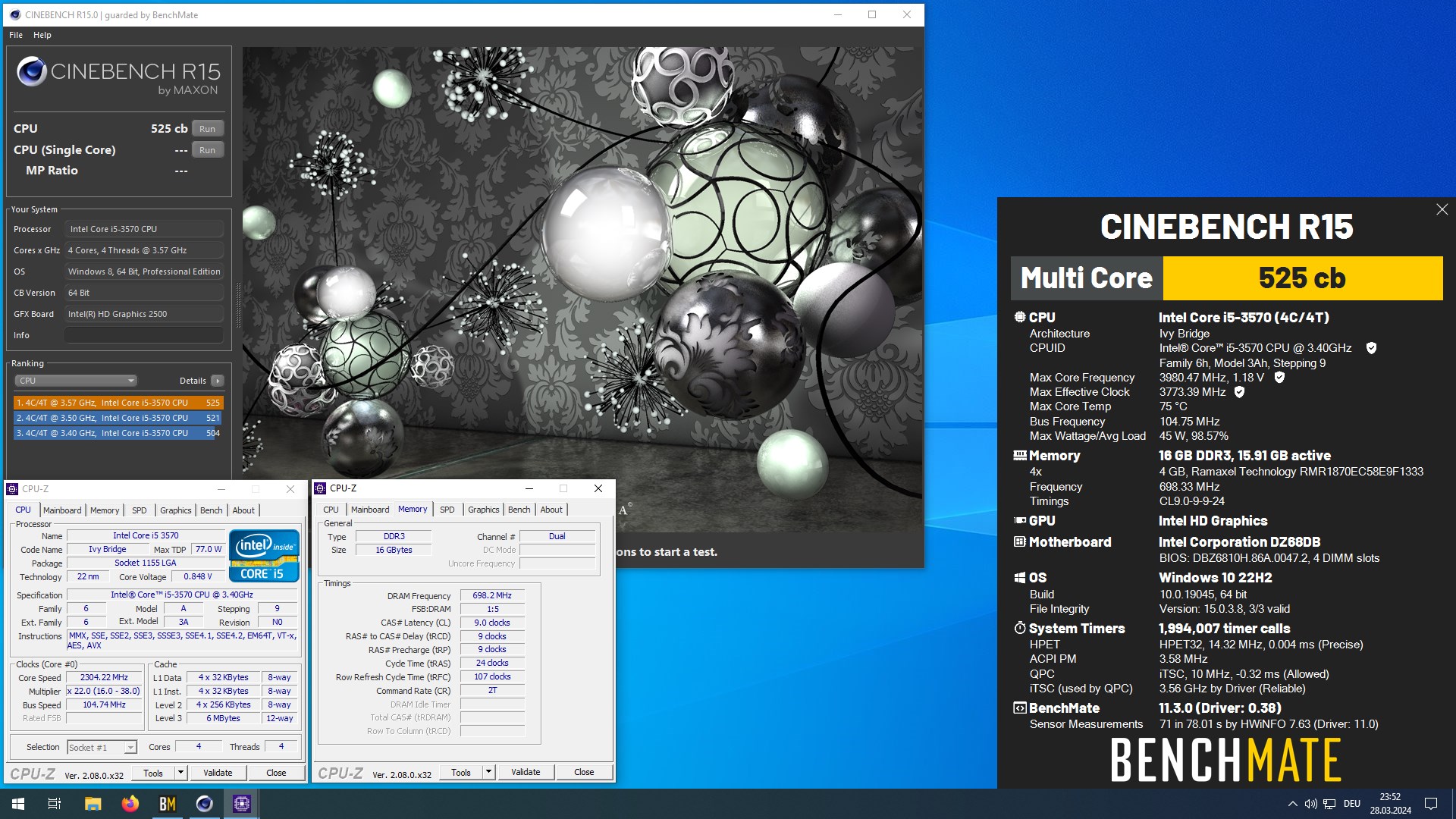1456x819 pixels.
Task: Show hidden system tray icons
Action: 1292,804
